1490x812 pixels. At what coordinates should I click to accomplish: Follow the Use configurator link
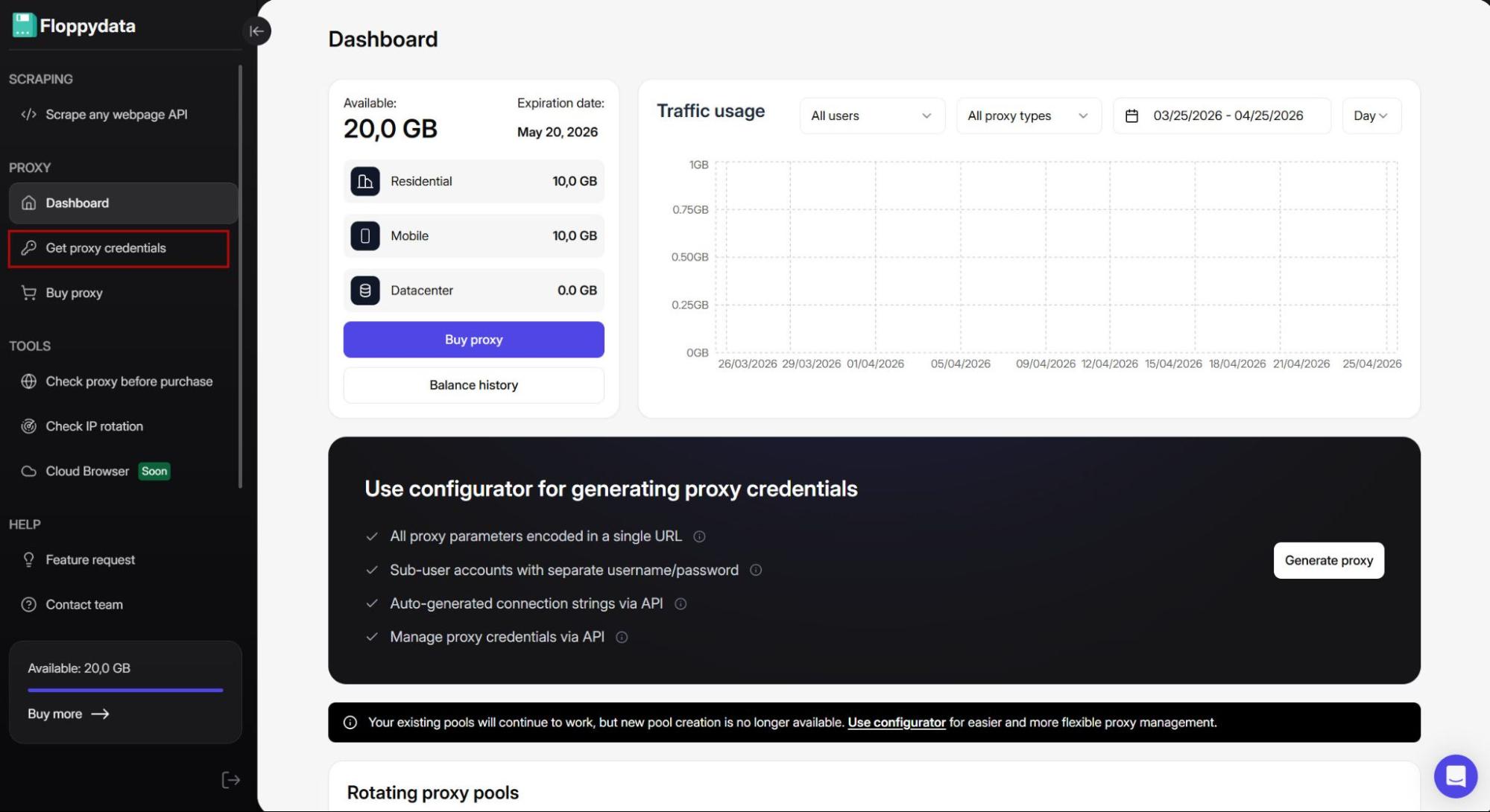point(896,722)
